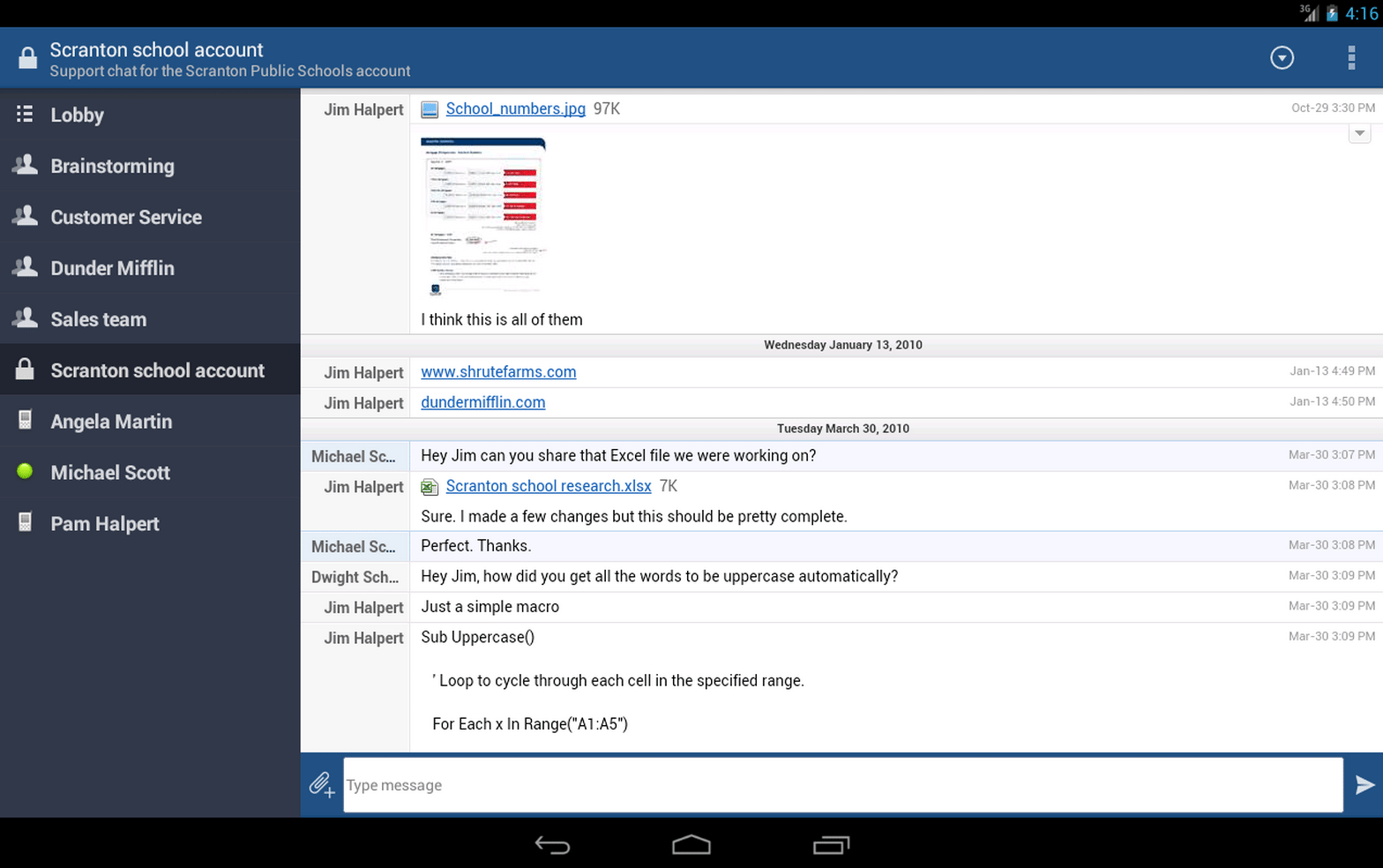This screenshot has height=868, width=1383.
Task: Tap the Jan-13 4:49 PM timestamp
Action: pyautogui.click(x=1332, y=370)
